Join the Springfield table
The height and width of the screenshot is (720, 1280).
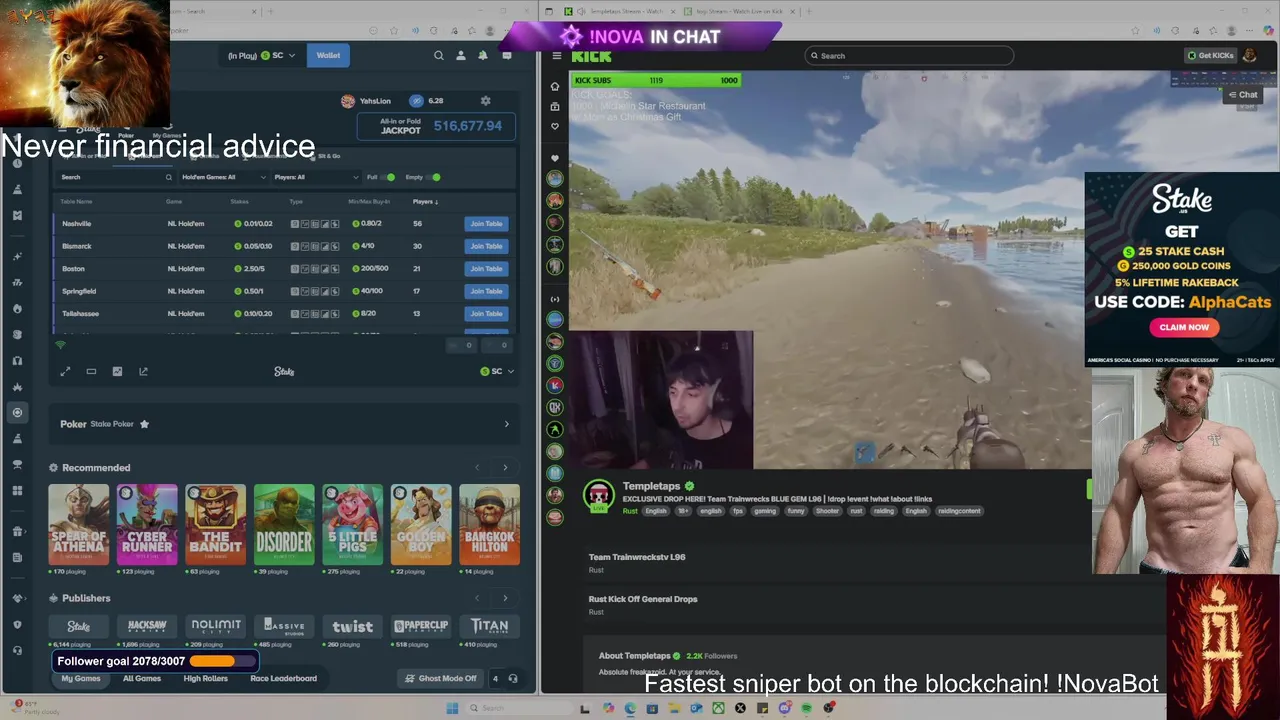486,291
